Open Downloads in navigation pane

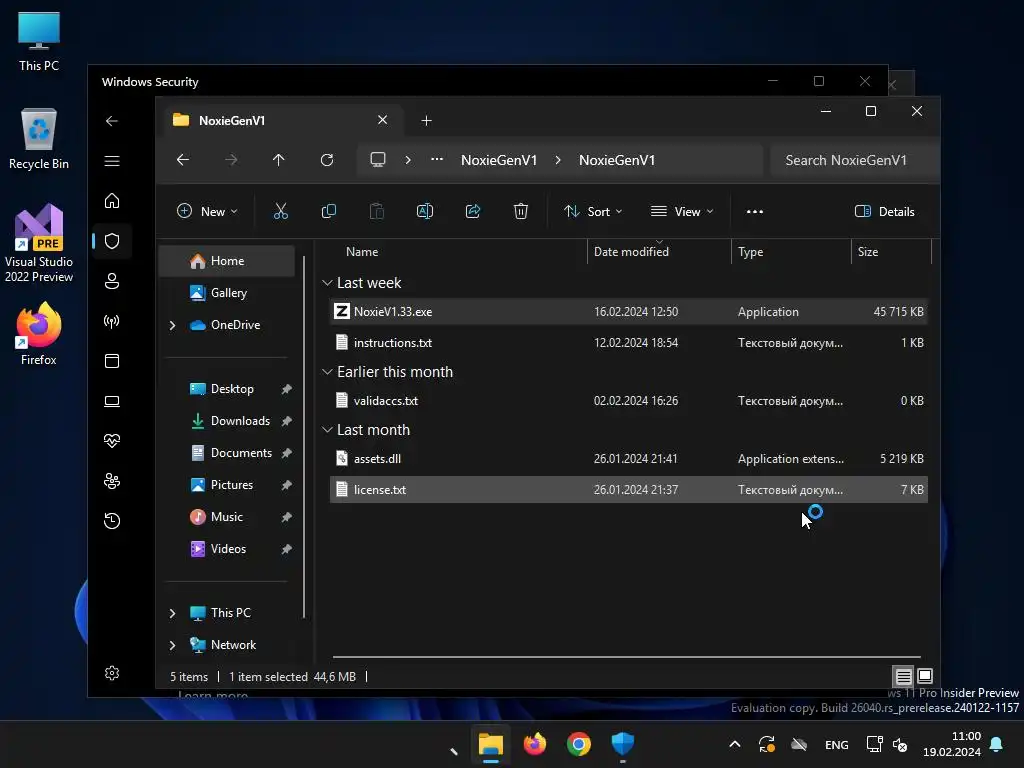click(229, 421)
